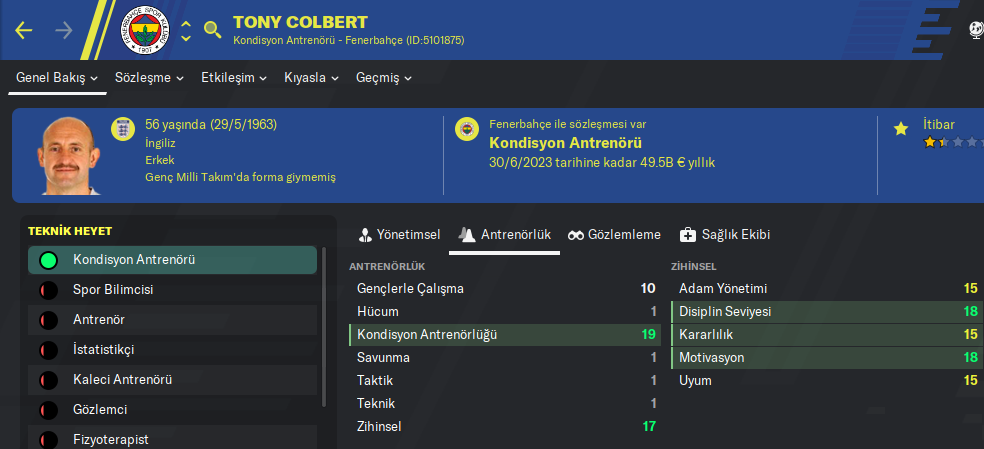This screenshot has width=984, height=449.
Task: Click the back navigation arrow
Action: coord(24,30)
